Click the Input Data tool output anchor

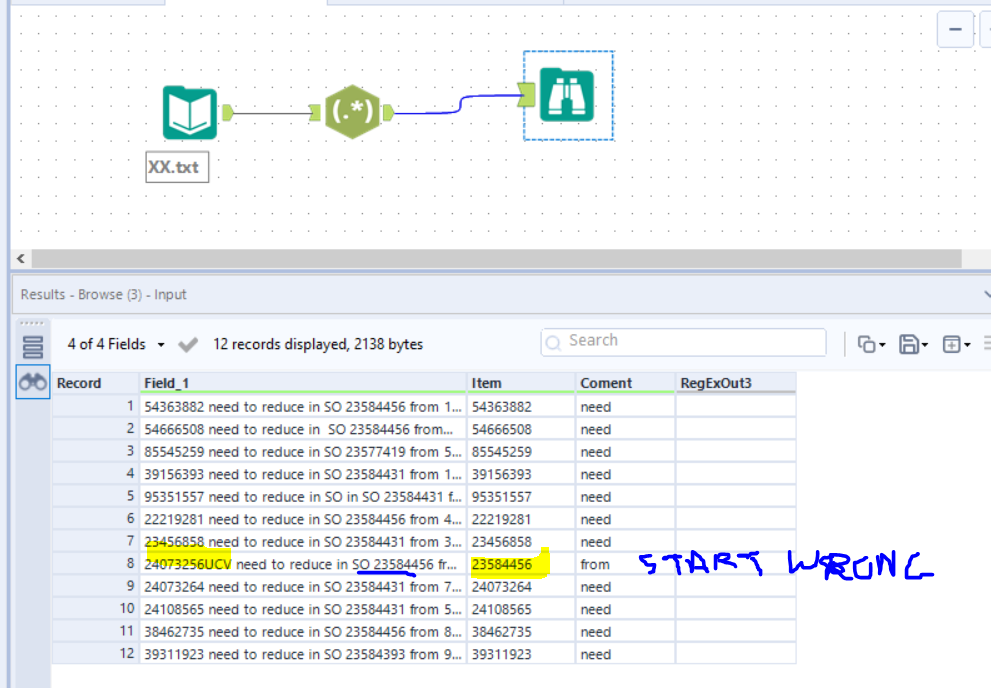coord(228,113)
